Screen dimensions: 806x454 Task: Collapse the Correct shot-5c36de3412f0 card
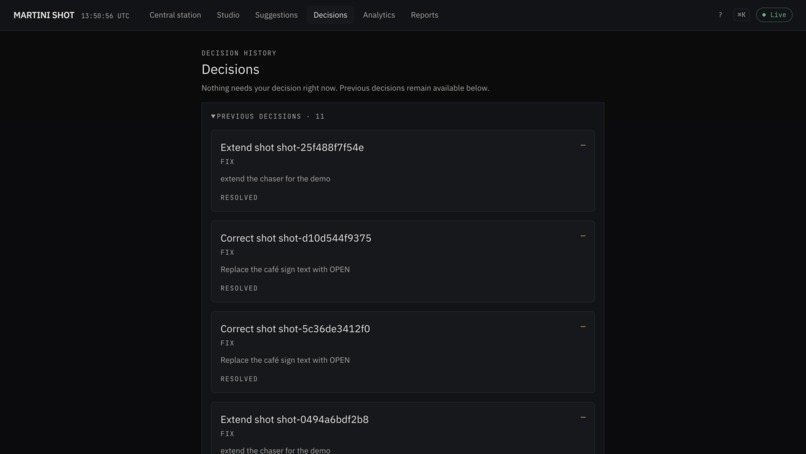tap(583, 326)
